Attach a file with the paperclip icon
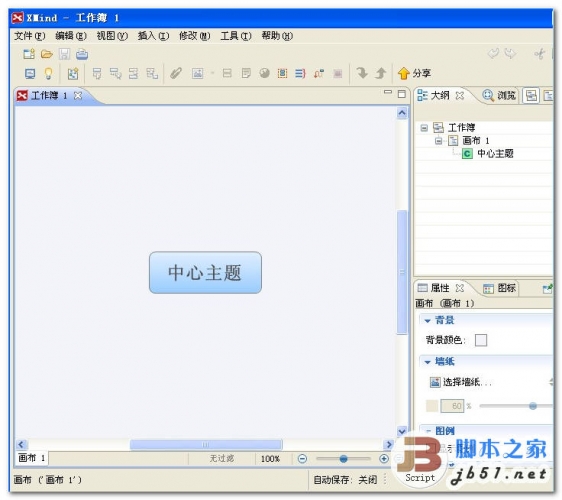562x500 pixels. (x=176, y=73)
